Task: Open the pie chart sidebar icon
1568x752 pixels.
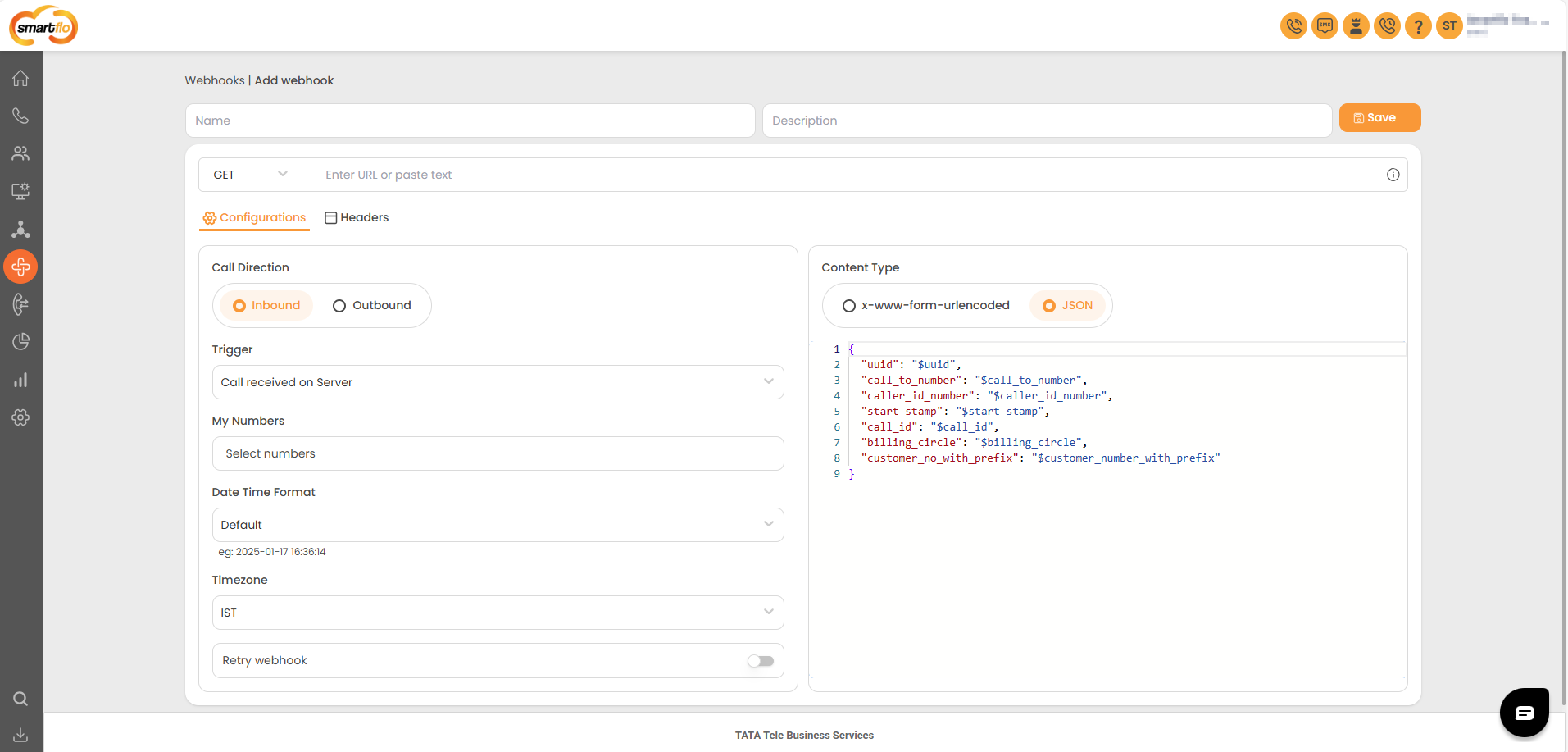Action: (20, 342)
